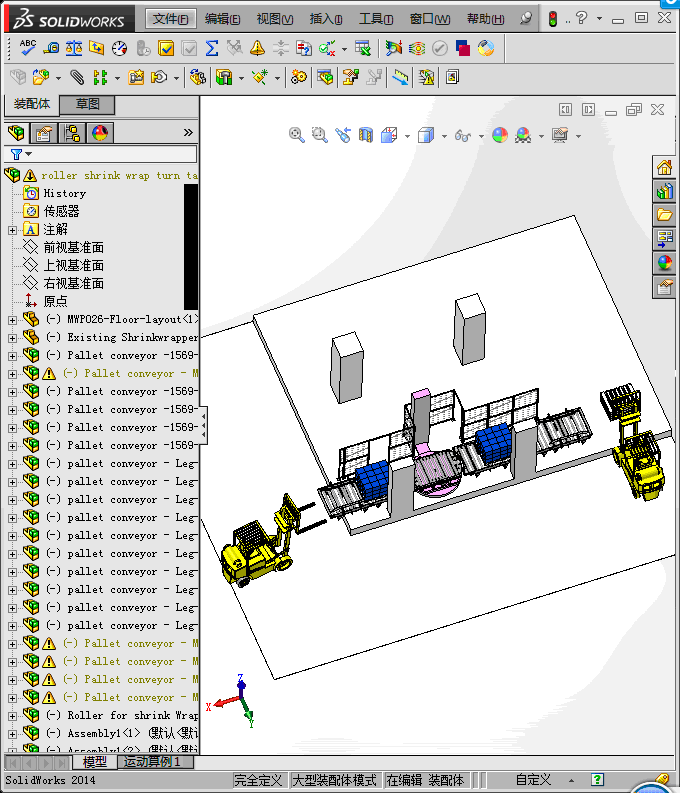Open File Explorer folder side tab
The image size is (680, 793).
coord(664,215)
